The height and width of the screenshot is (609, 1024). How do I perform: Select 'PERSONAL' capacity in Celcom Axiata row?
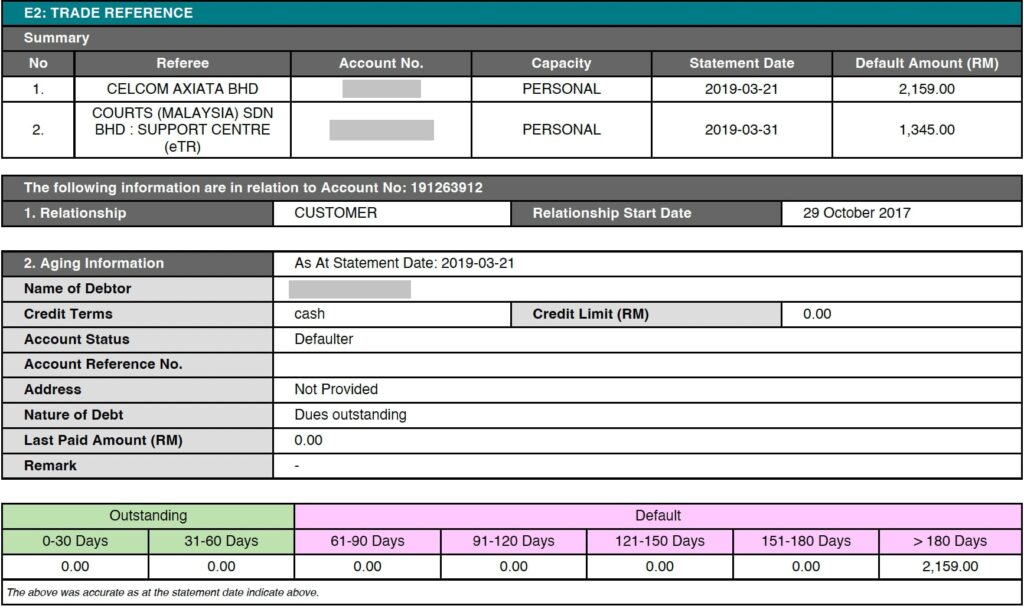pyautogui.click(x=561, y=89)
